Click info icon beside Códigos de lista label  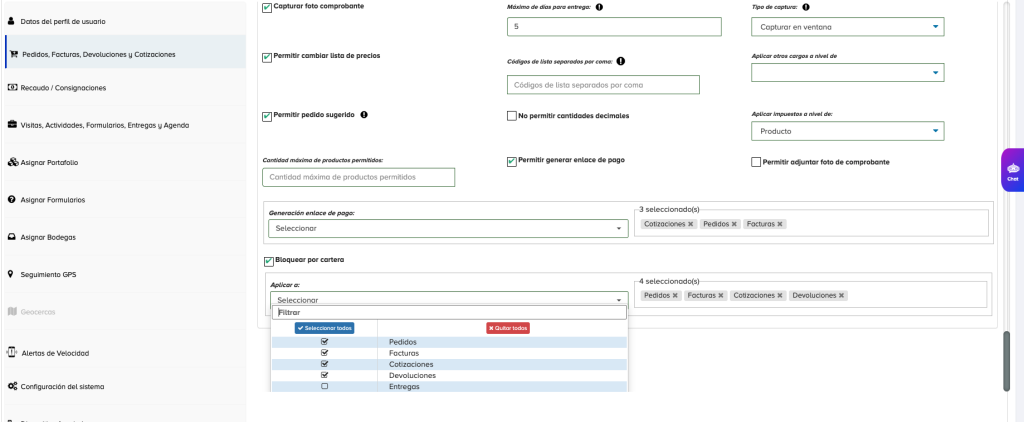(621, 61)
